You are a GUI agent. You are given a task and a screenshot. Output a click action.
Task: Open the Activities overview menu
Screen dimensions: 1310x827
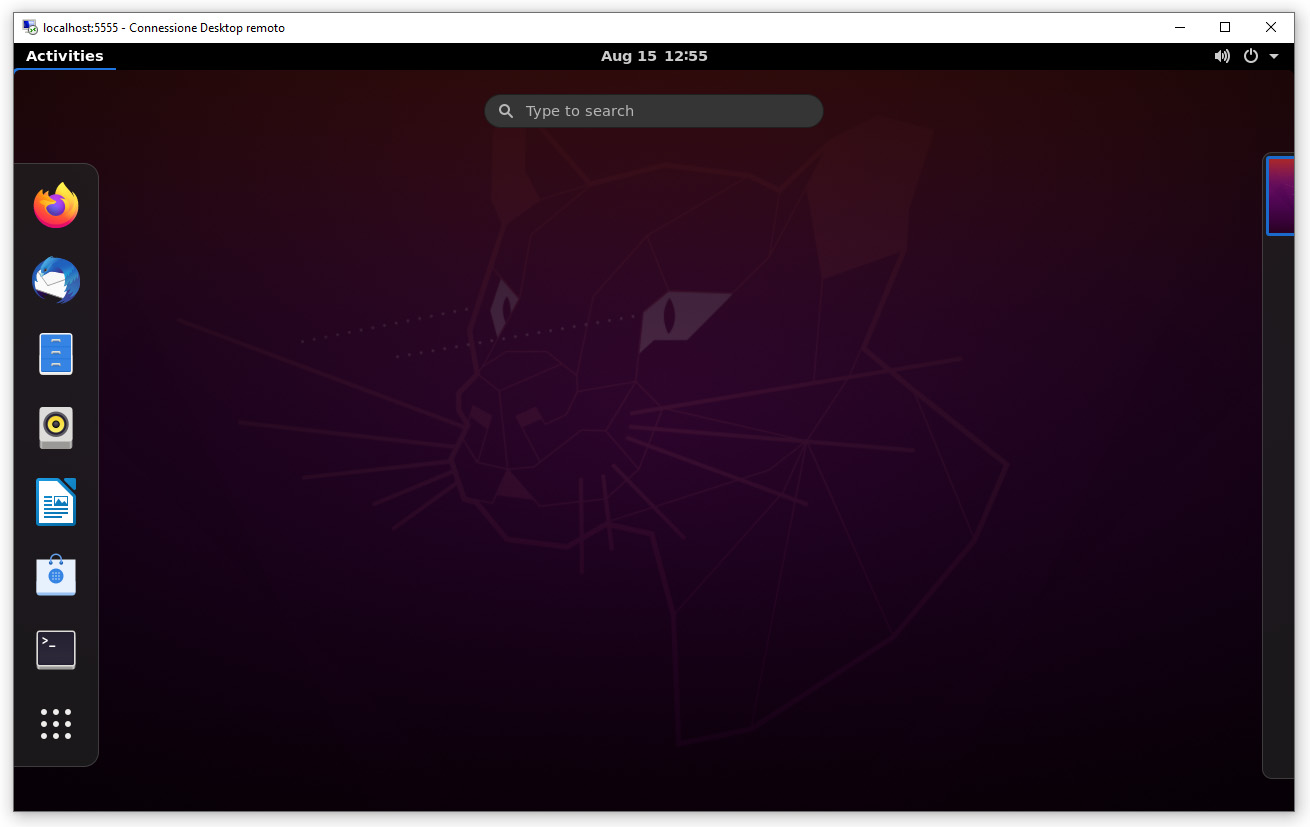[x=64, y=56]
